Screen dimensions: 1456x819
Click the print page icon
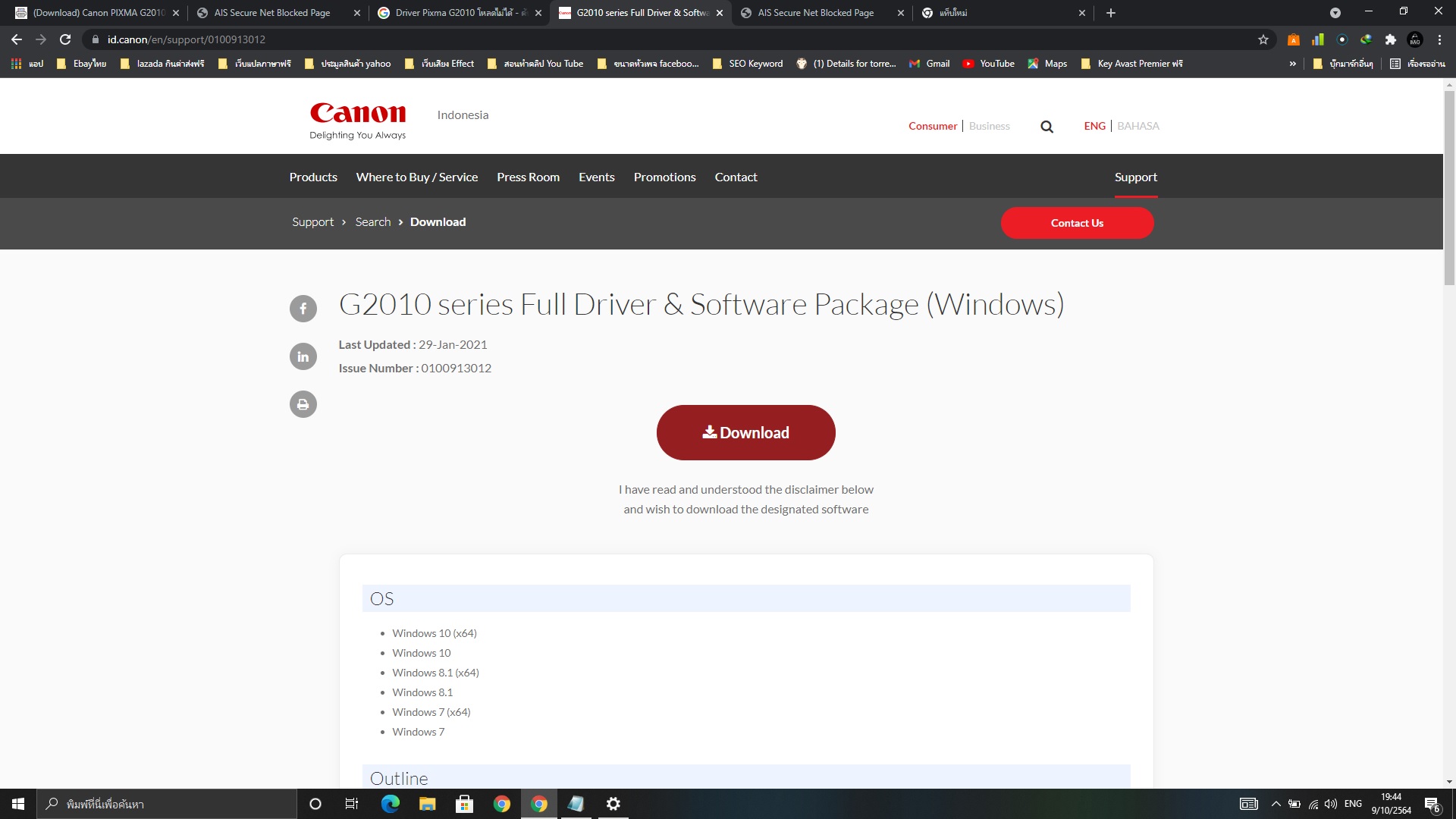303,404
